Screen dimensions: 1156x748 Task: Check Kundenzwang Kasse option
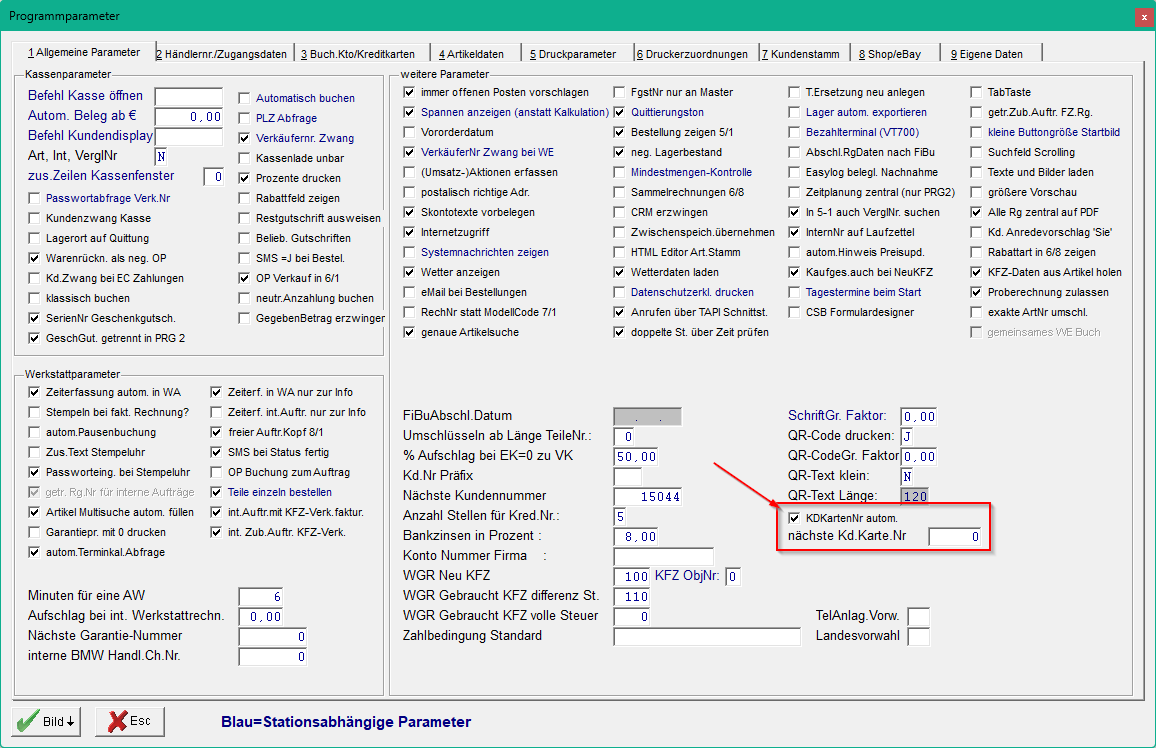pos(34,218)
